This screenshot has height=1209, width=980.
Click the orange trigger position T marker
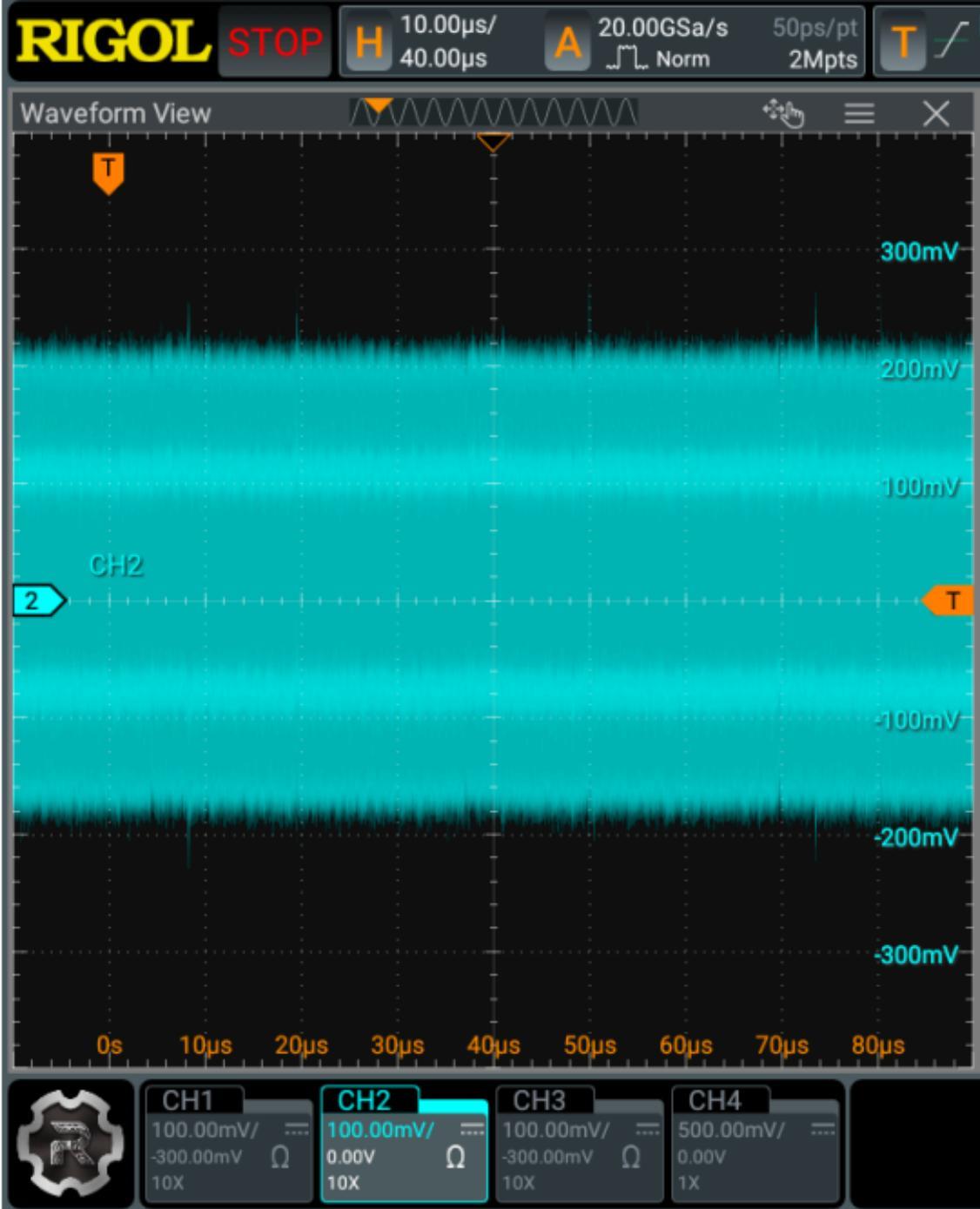108,172
